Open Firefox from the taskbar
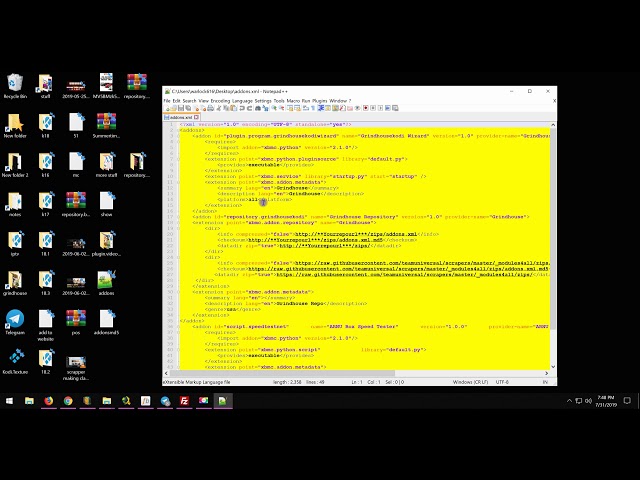 click(49, 401)
